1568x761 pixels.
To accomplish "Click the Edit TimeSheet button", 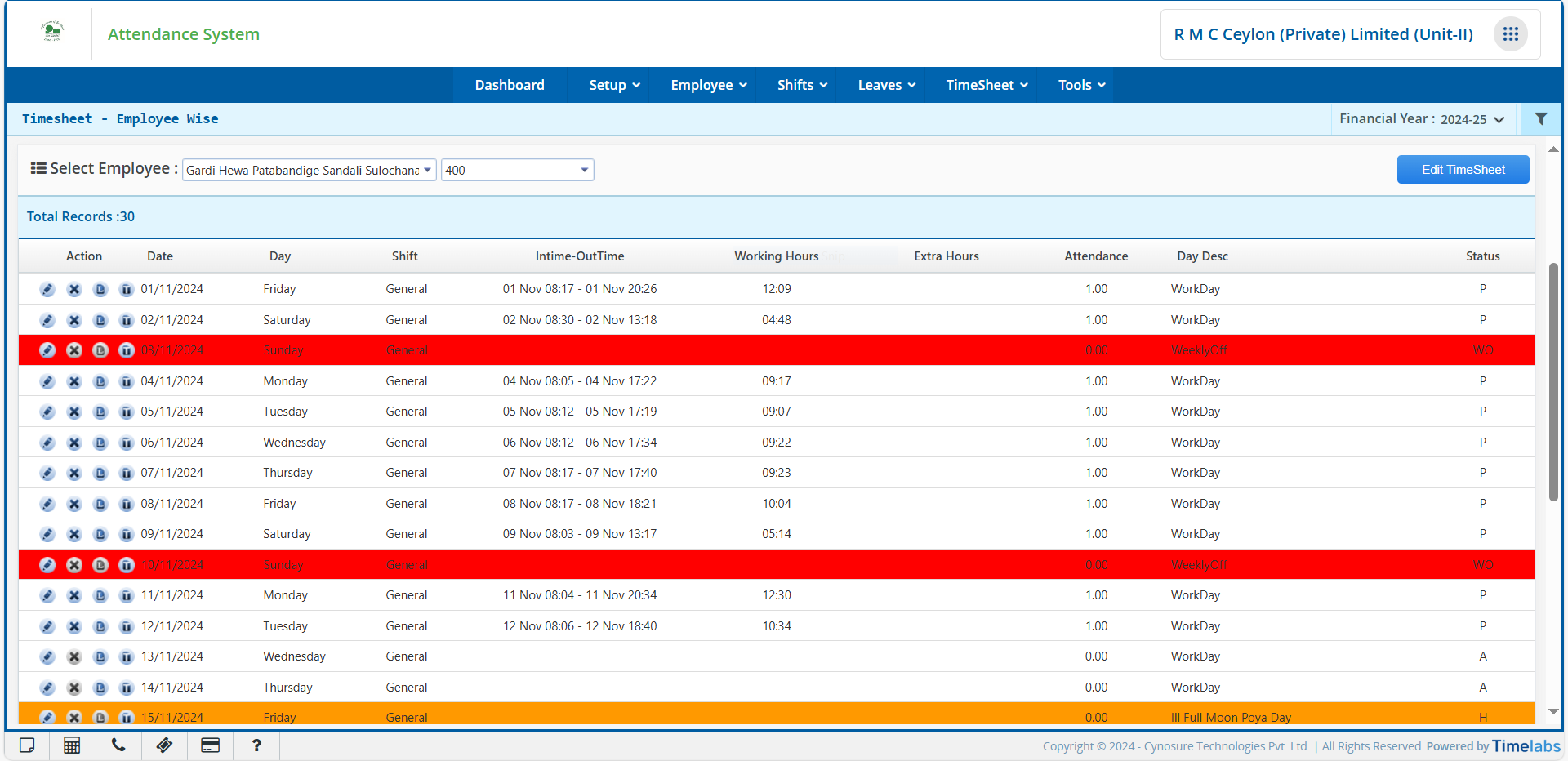I will coord(1463,170).
